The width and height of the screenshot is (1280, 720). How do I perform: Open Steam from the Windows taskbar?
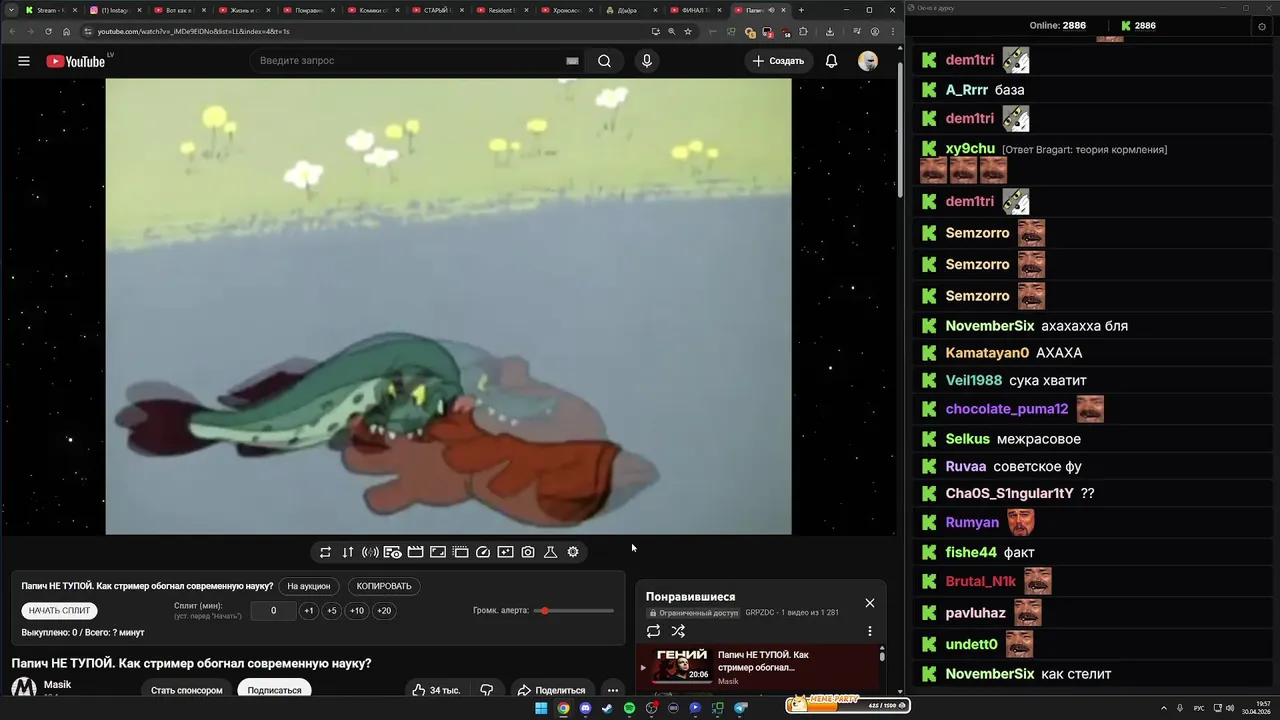pyautogui.click(x=607, y=708)
